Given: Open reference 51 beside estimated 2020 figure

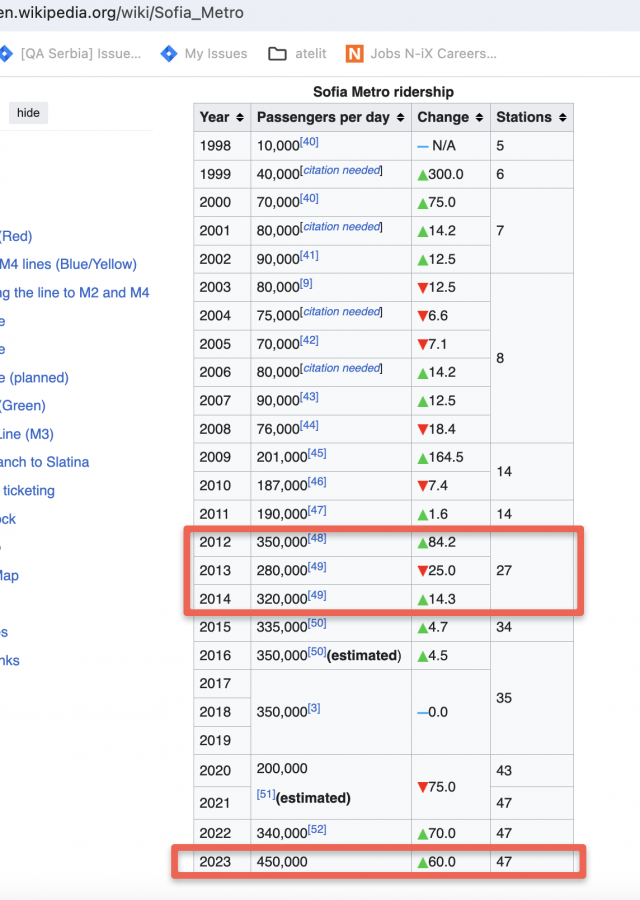Looking at the screenshot, I should click(265, 795).
